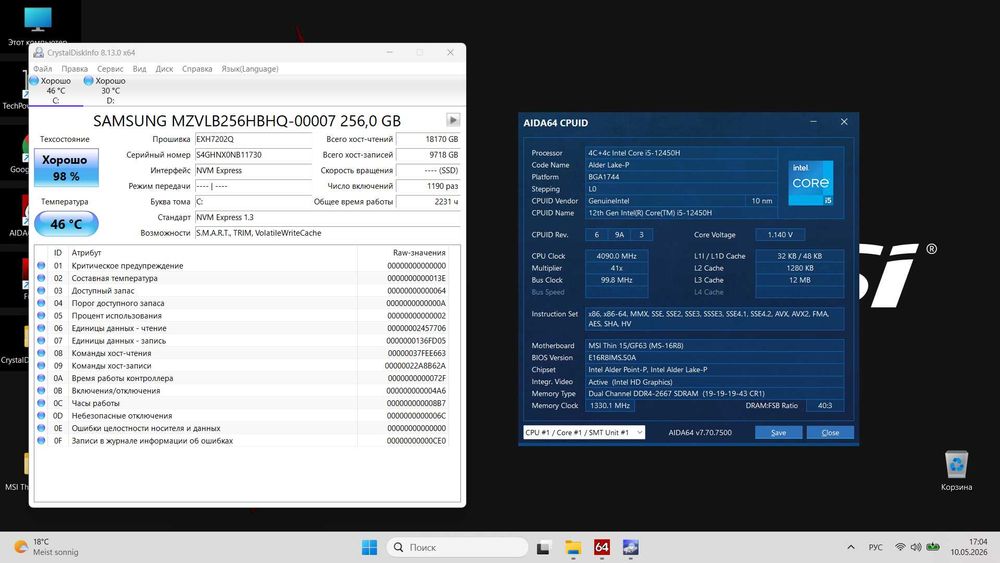This screenshot has height=563, width=1000.
Task: Open the Правка menu
Action: [x=75, y=69]
